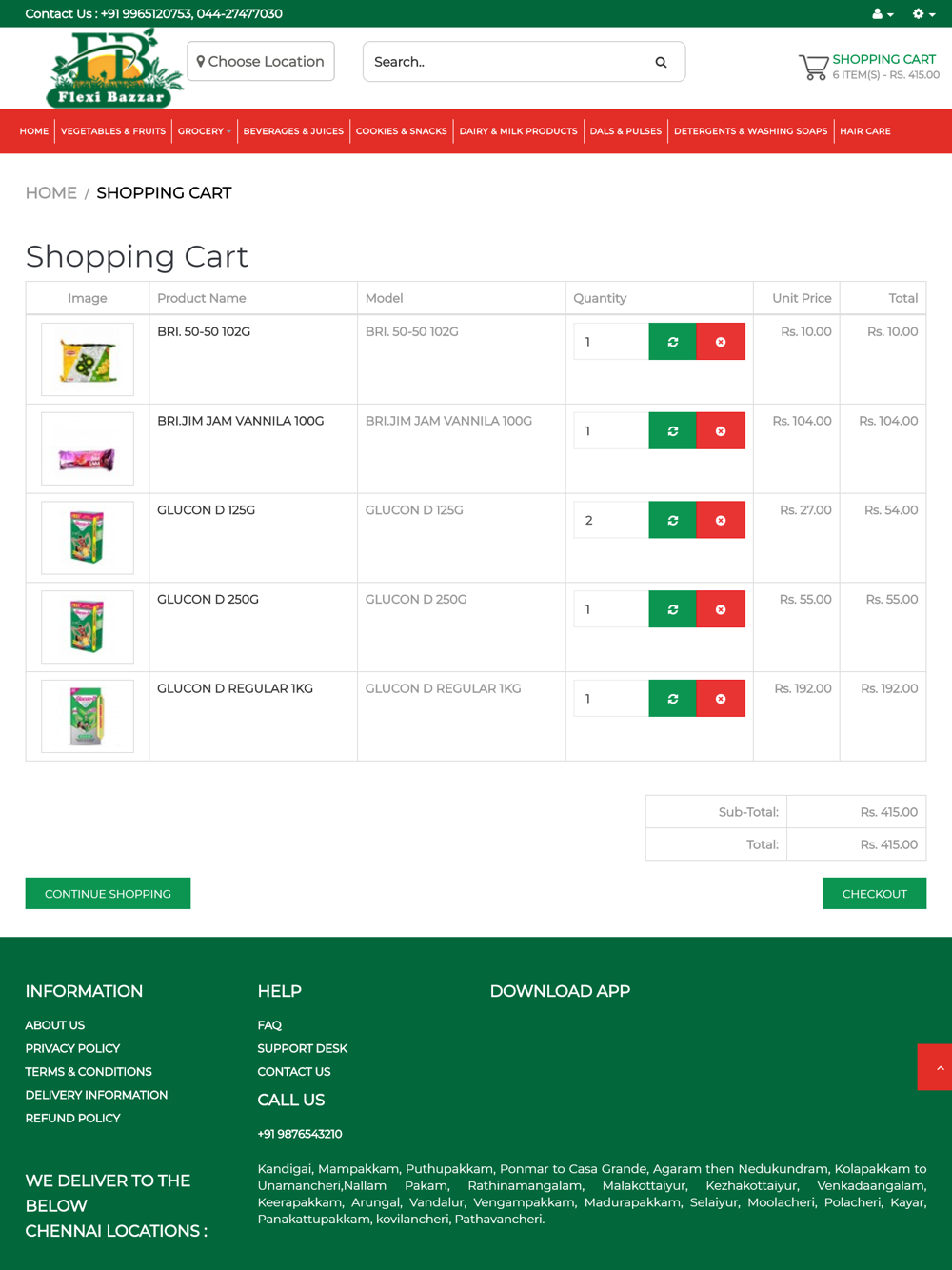Update quantity for BRI. 50-50 102G
Image resolution: width=952 pixels, height=1270 pixels.
tap(673, 342)
